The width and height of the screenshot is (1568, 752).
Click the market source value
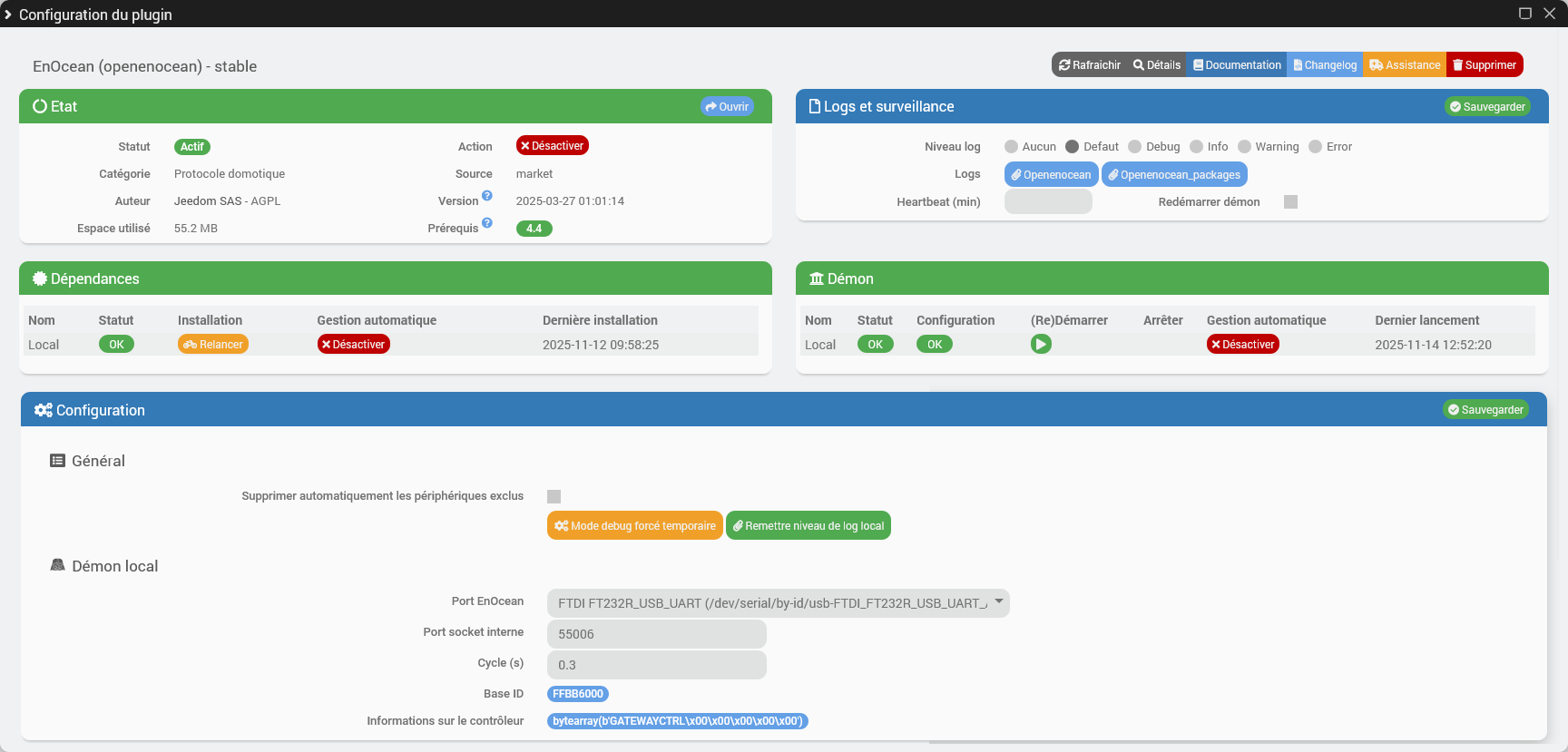point(534,174)
